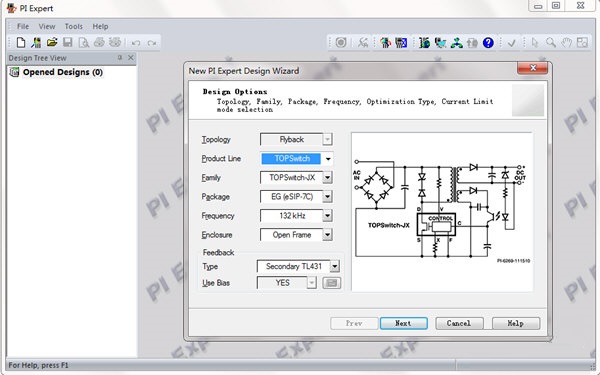Expand the Family dropdown
The height and width of the screenshot is (375, 600).
(327, 178)
